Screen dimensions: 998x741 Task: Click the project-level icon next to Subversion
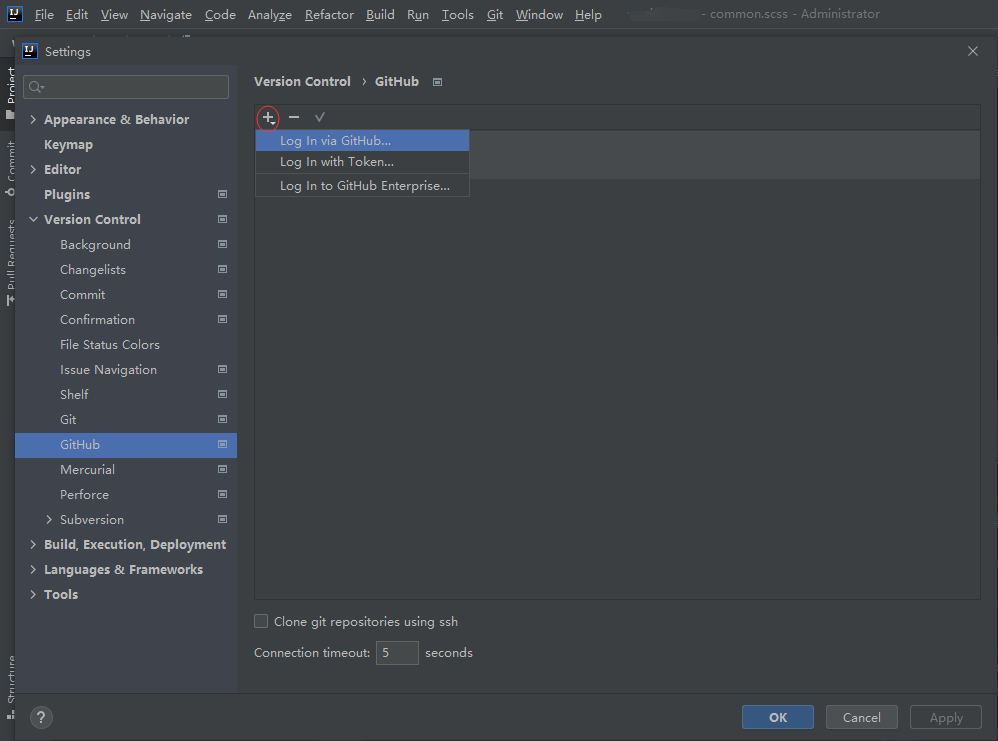[x=222, y=519]
